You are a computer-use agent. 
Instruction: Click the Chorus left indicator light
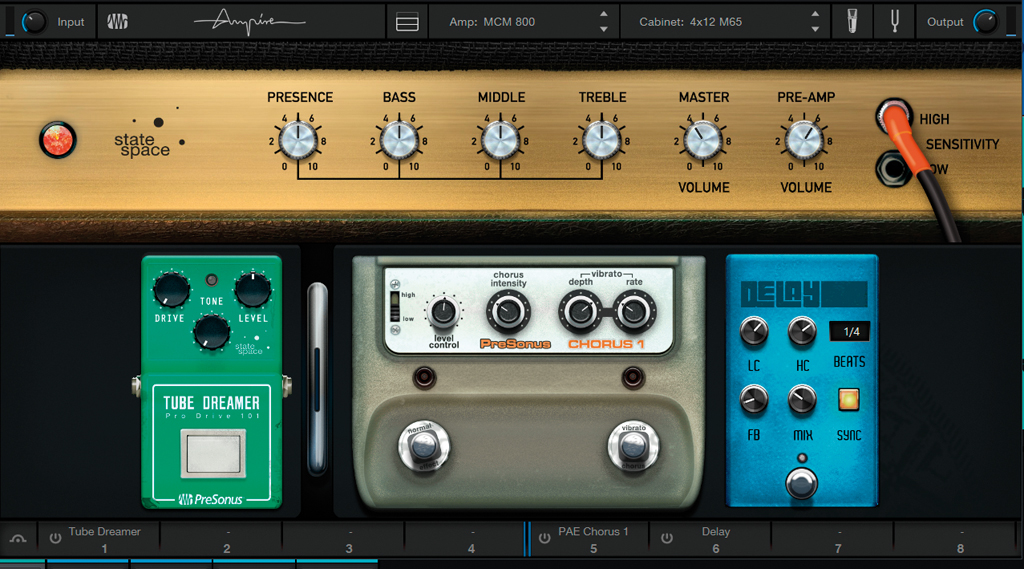pyautogui.click(x=424, y=377)
